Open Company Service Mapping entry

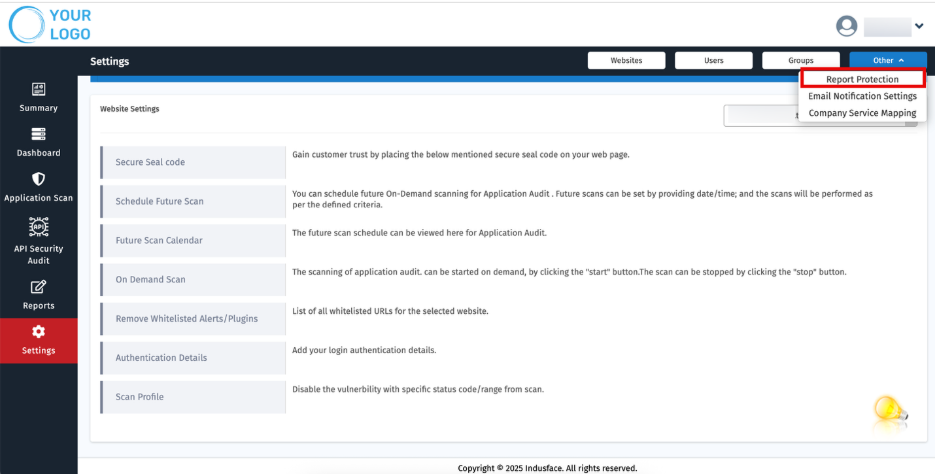coord(862,113)
